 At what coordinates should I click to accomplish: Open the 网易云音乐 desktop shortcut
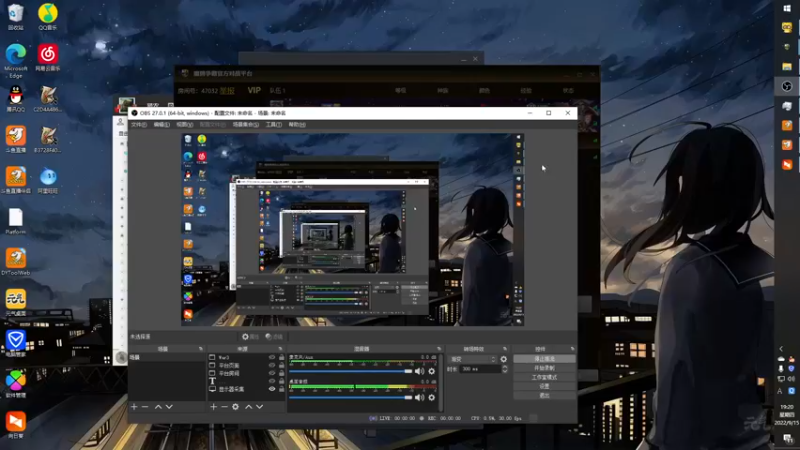click(x=47, y=58)
